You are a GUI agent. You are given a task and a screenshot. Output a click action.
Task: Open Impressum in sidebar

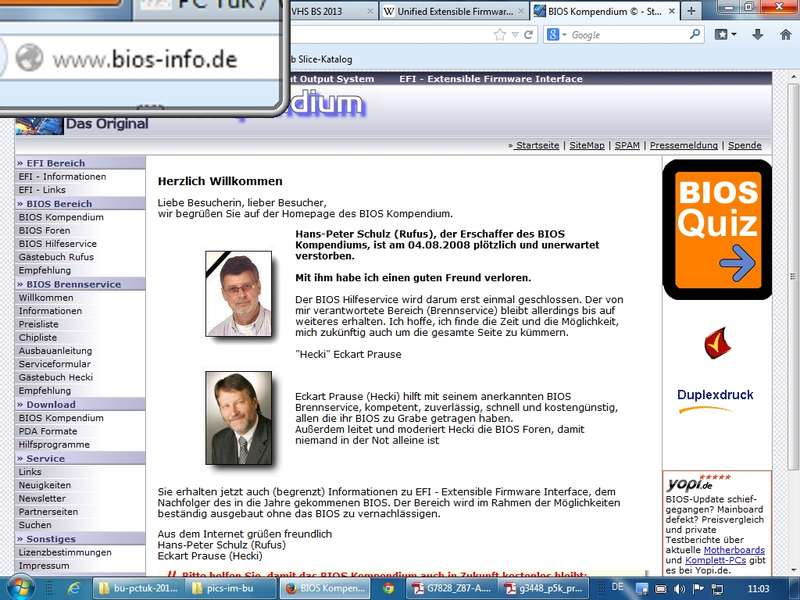coord(44,566)
